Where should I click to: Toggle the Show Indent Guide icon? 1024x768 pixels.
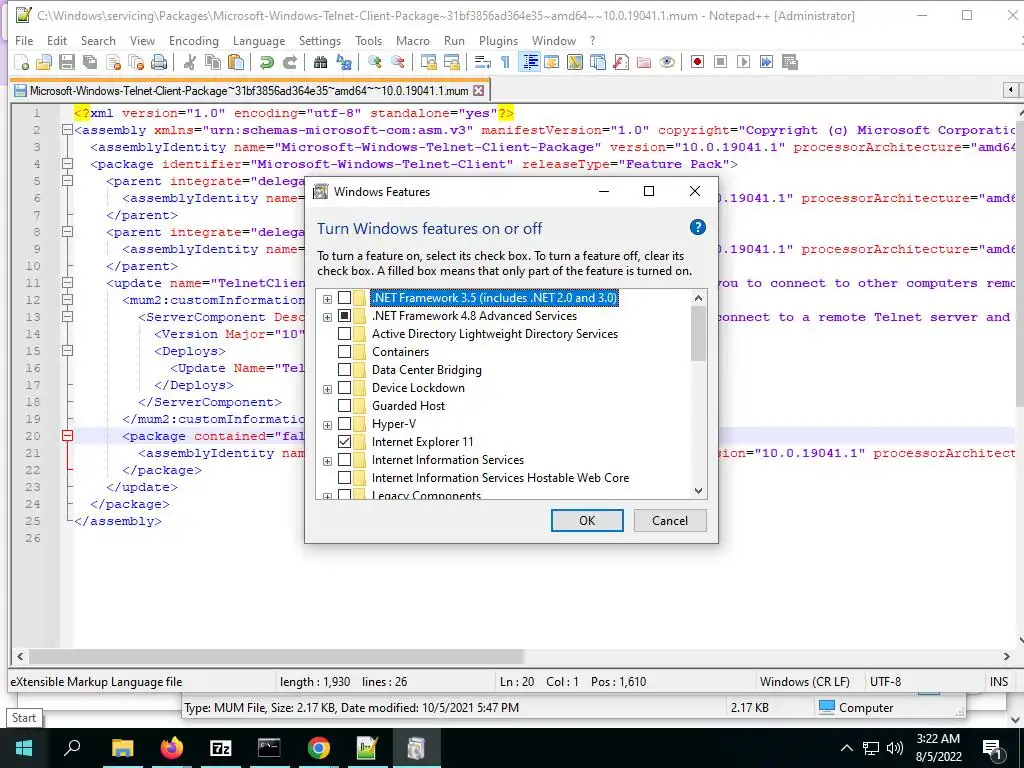point(530,62)
